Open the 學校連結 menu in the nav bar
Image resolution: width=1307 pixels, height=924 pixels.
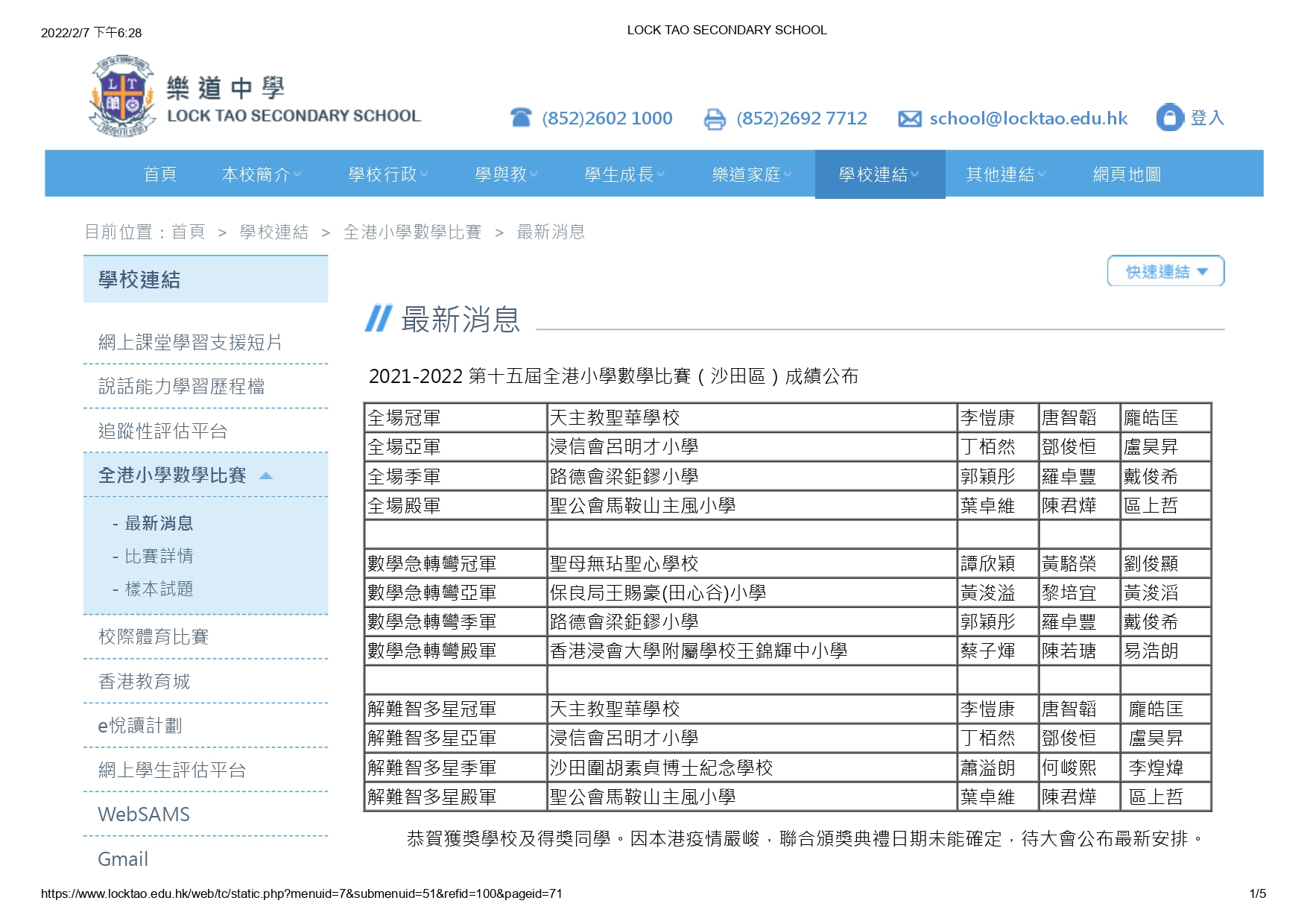pyautogui.click(x=879, y=174)
